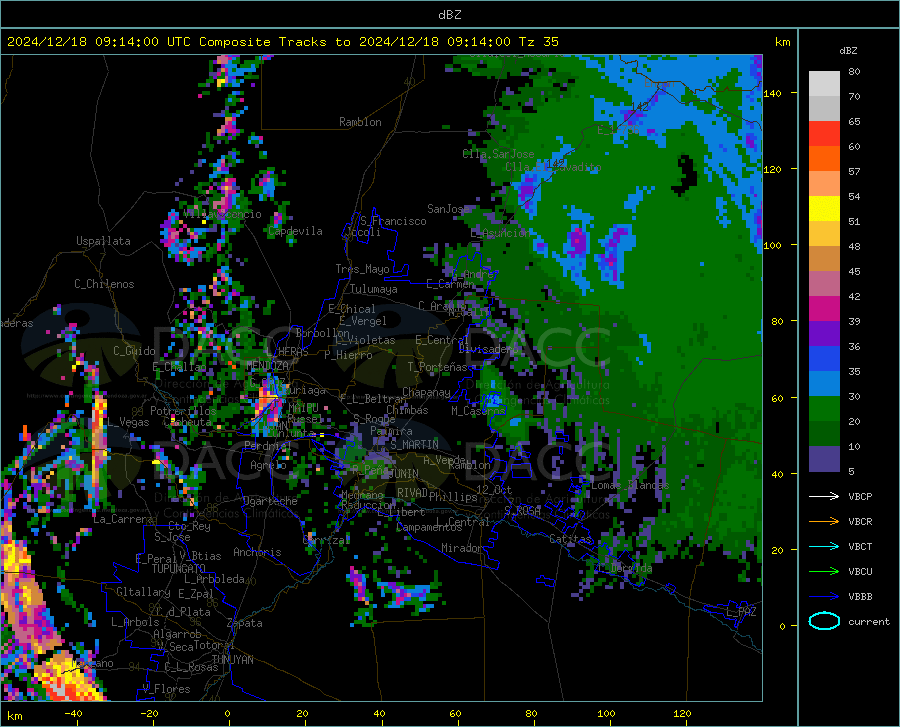Pick the light blue 30-35 dBZ swatch
The height and width of the screenshot is (727, 900).
[x=824, y=384]
